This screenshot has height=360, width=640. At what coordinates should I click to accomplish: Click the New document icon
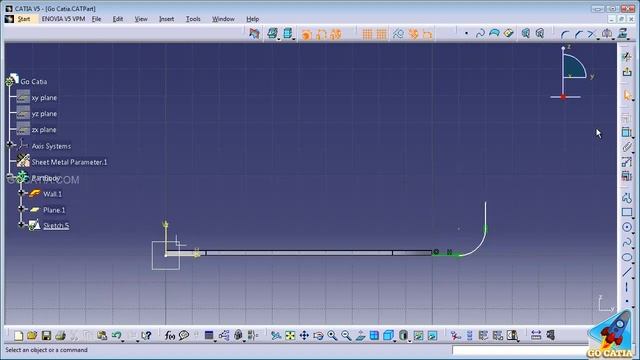pos(18,336)
